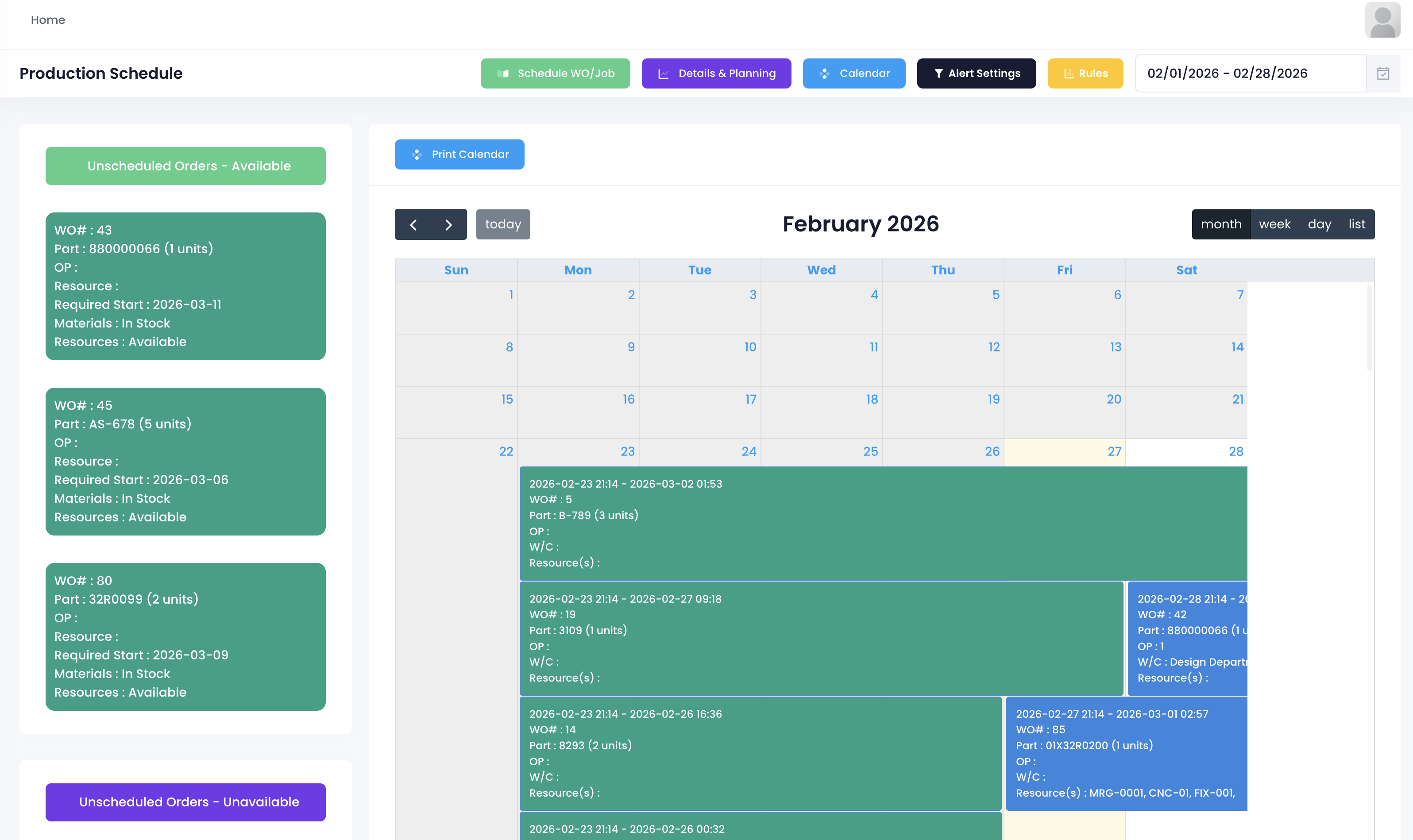Select unscheduled work order WO# 45 card
The height and width of the screenshot is (840, 1413).
[x=185, y=461]
